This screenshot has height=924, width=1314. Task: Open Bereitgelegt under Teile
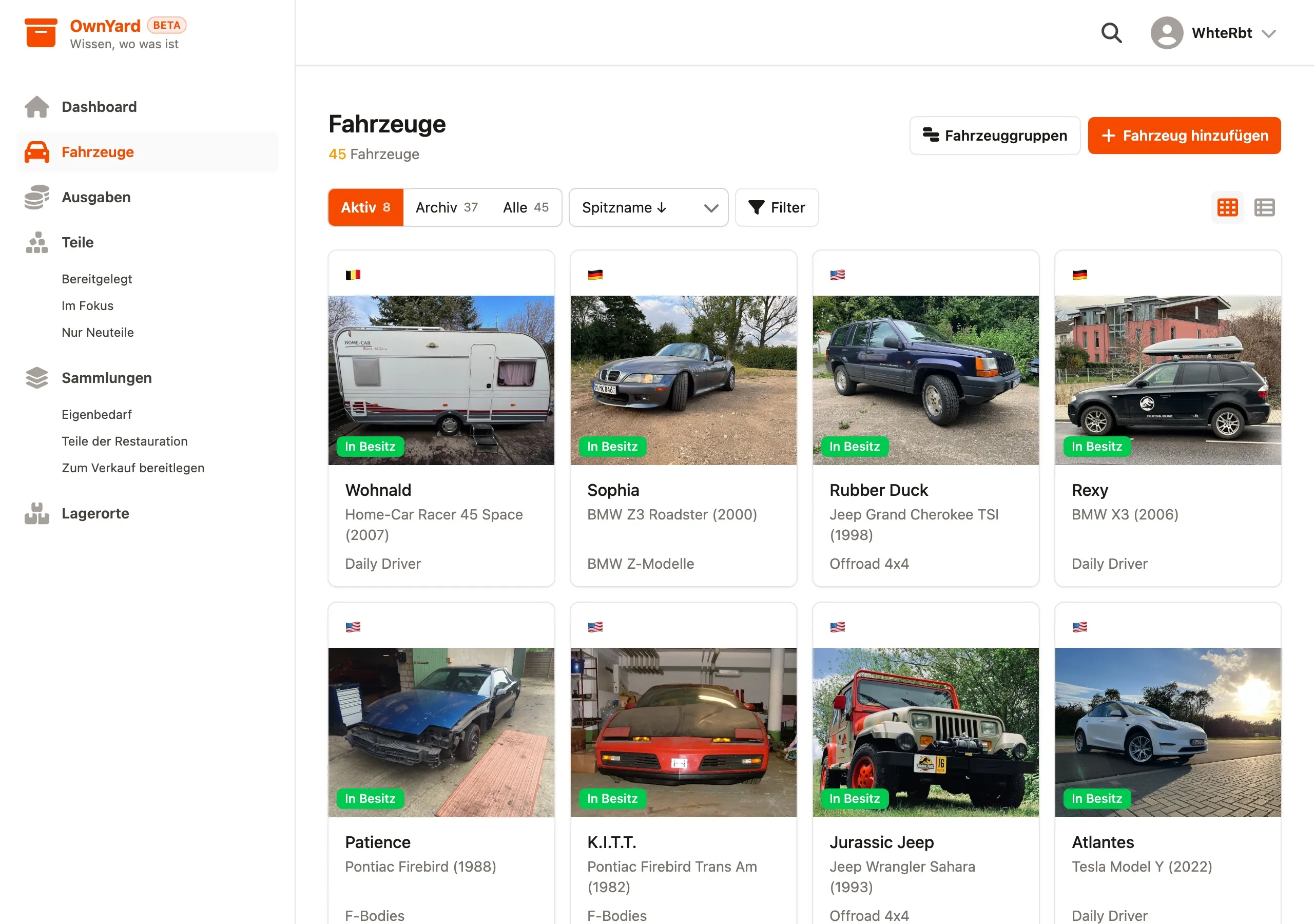click(x=96, y=279)
